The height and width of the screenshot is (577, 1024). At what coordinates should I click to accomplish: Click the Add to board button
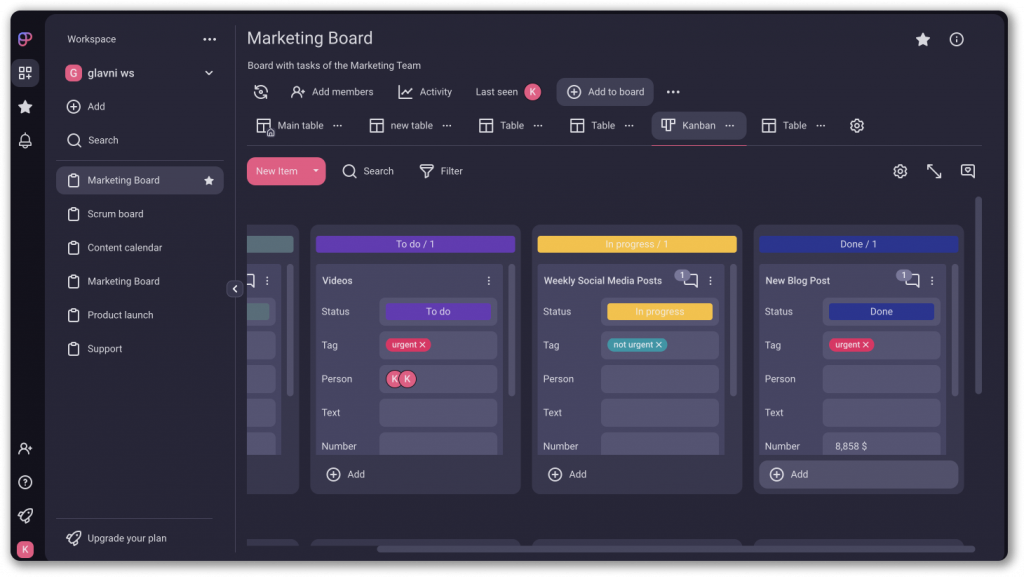(x=605, y=92)
